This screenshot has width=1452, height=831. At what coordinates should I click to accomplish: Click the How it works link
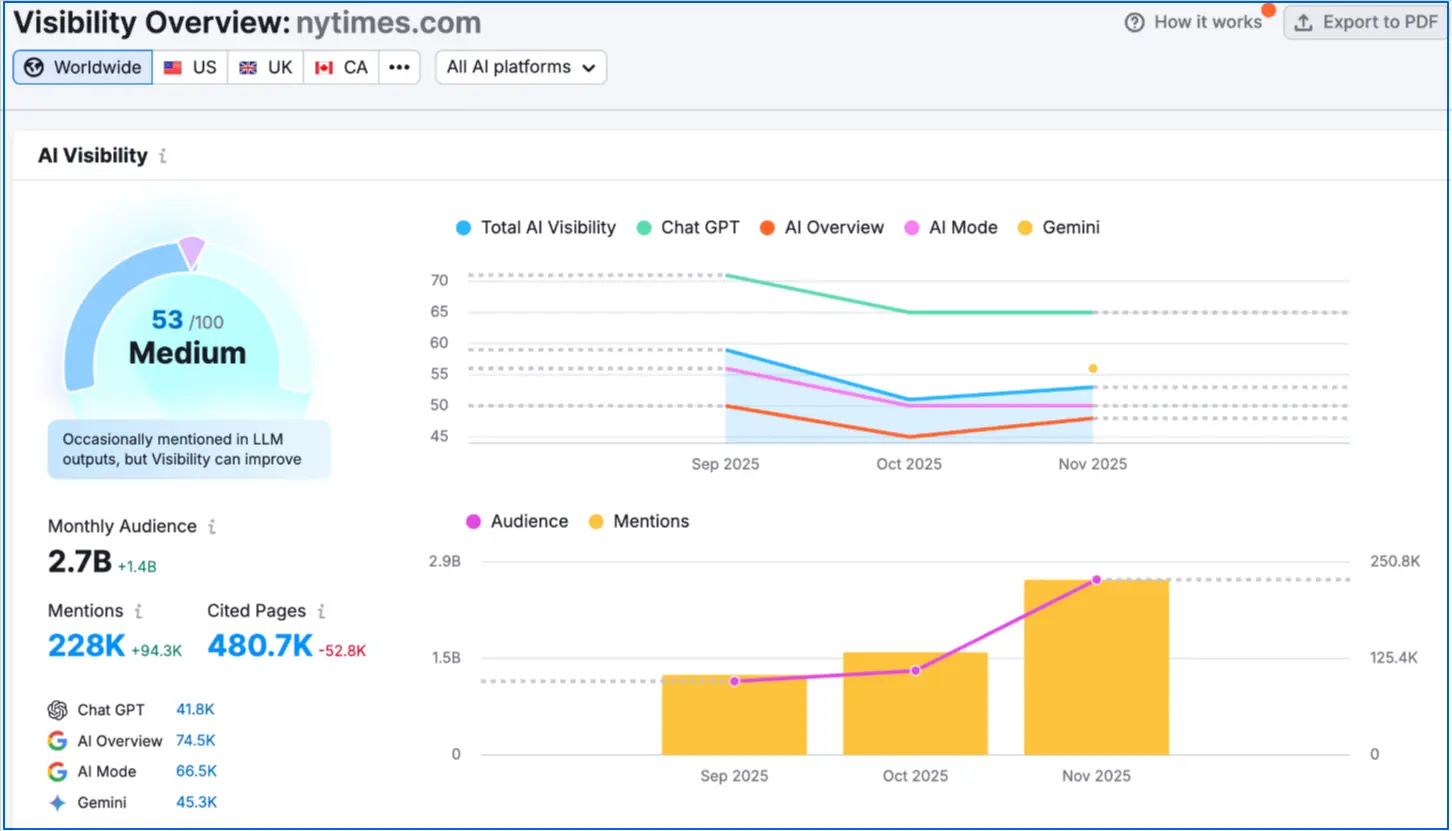(1193, 22)
